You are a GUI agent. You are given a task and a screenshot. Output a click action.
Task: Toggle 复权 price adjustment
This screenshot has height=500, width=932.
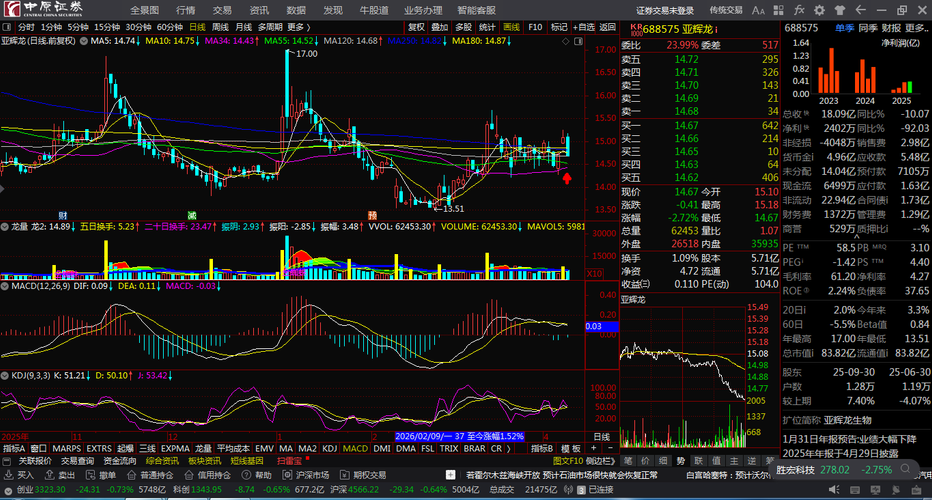coord(416,27)
